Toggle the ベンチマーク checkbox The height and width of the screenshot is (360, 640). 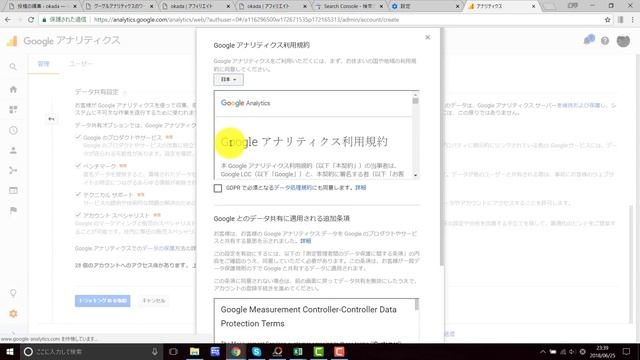(x=78, y=166)
